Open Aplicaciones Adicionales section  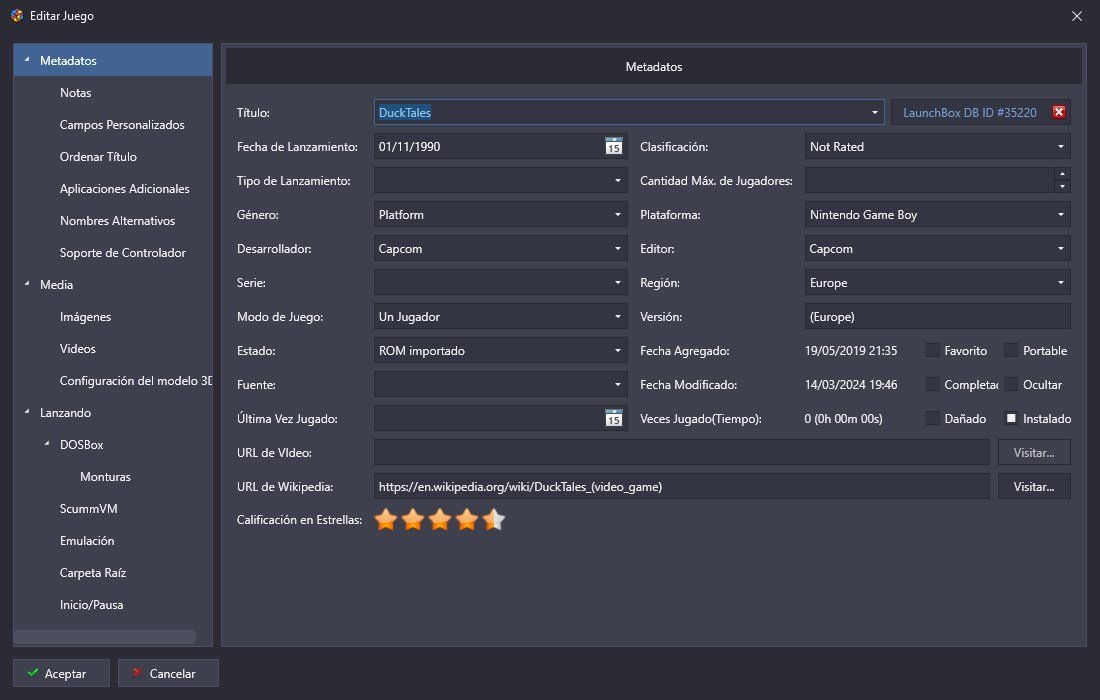pyautogui.click(x=125, y=189)
